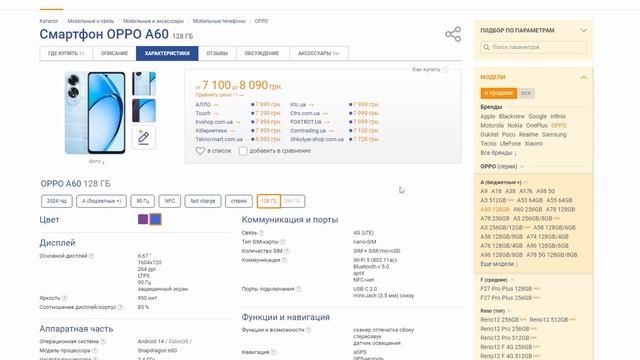
Task: Click help icon next to Операционная система
Action: (103, 342)
